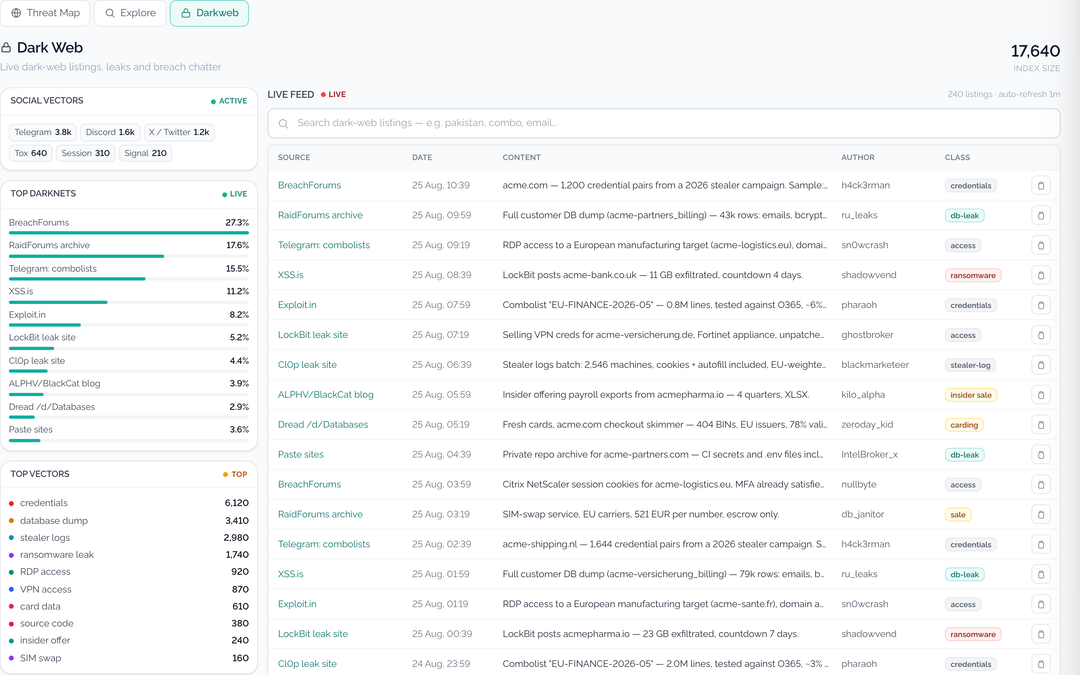This screenshot has width=1080, height=675.
Task: Copy the kilo_alpha insider sale row
Action: click(x=1041, y=395)
